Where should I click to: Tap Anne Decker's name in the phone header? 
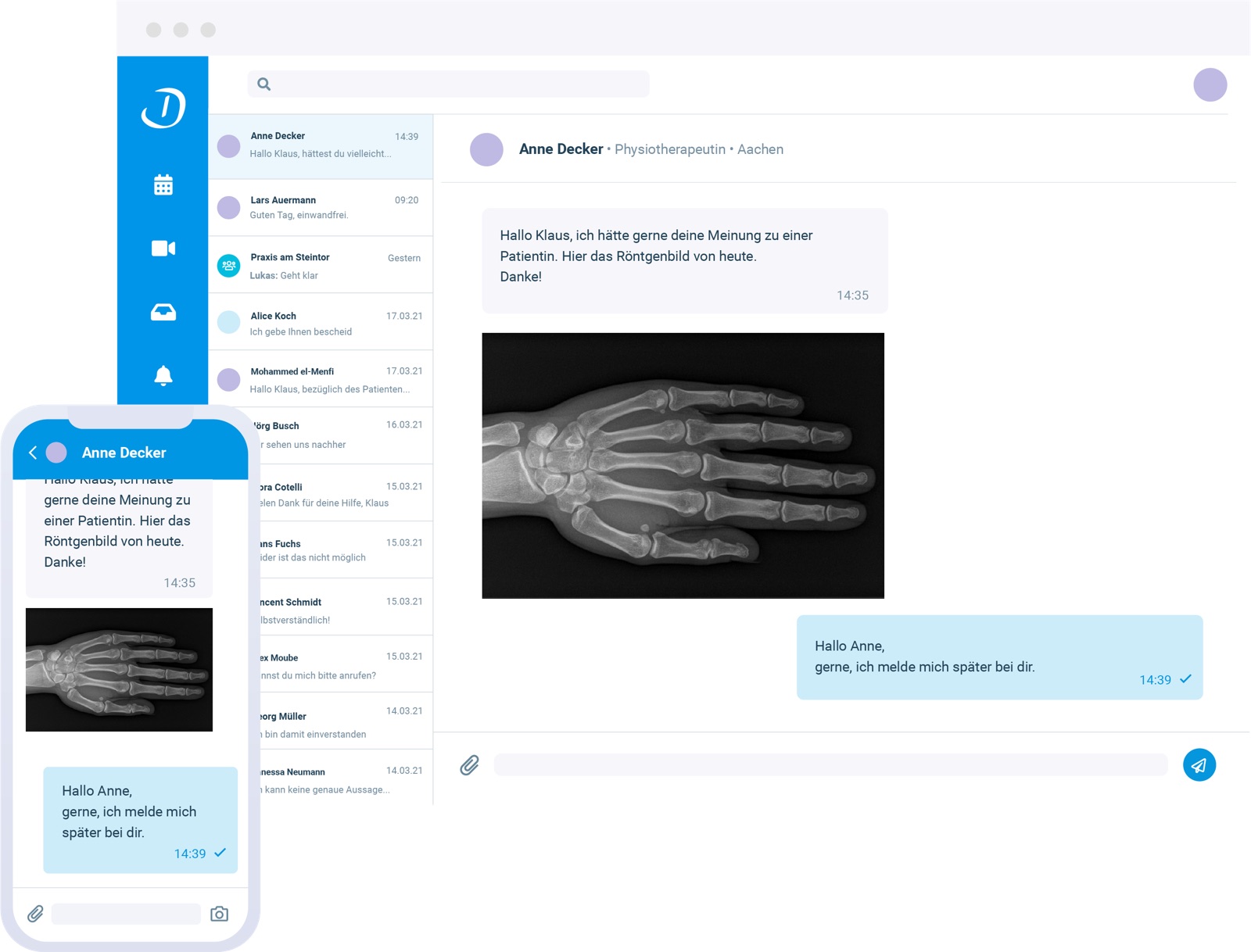pos(124,453)
